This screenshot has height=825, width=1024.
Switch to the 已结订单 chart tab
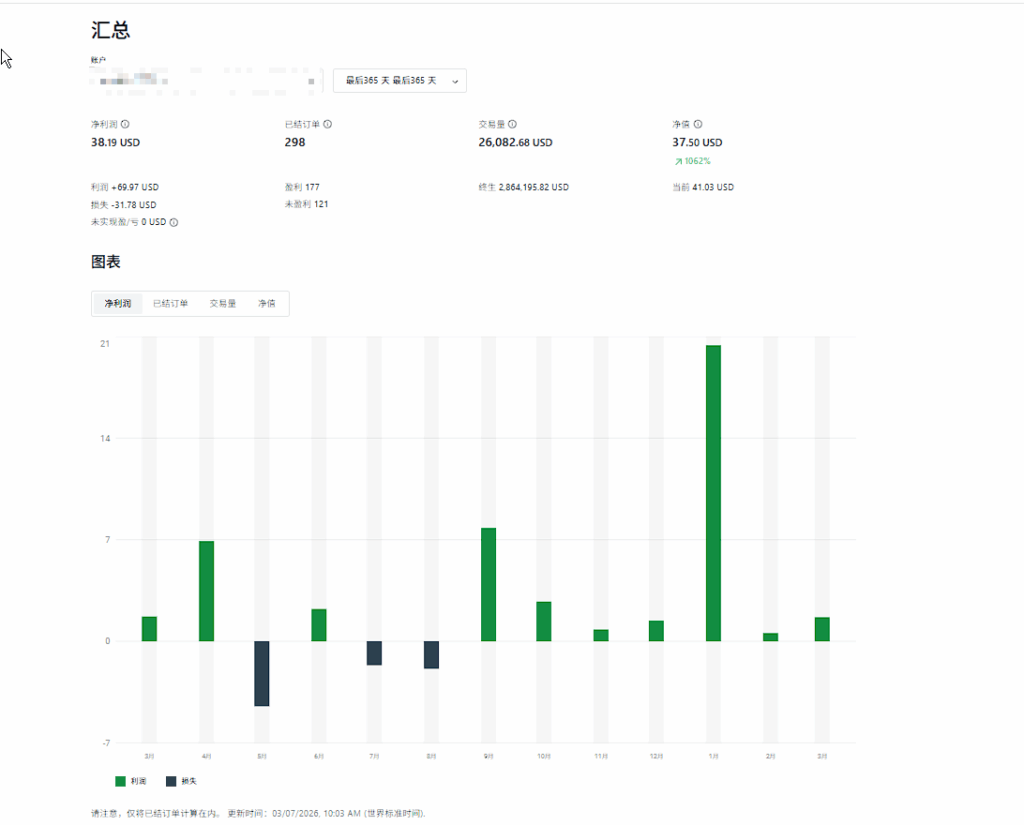pos(170,303)
